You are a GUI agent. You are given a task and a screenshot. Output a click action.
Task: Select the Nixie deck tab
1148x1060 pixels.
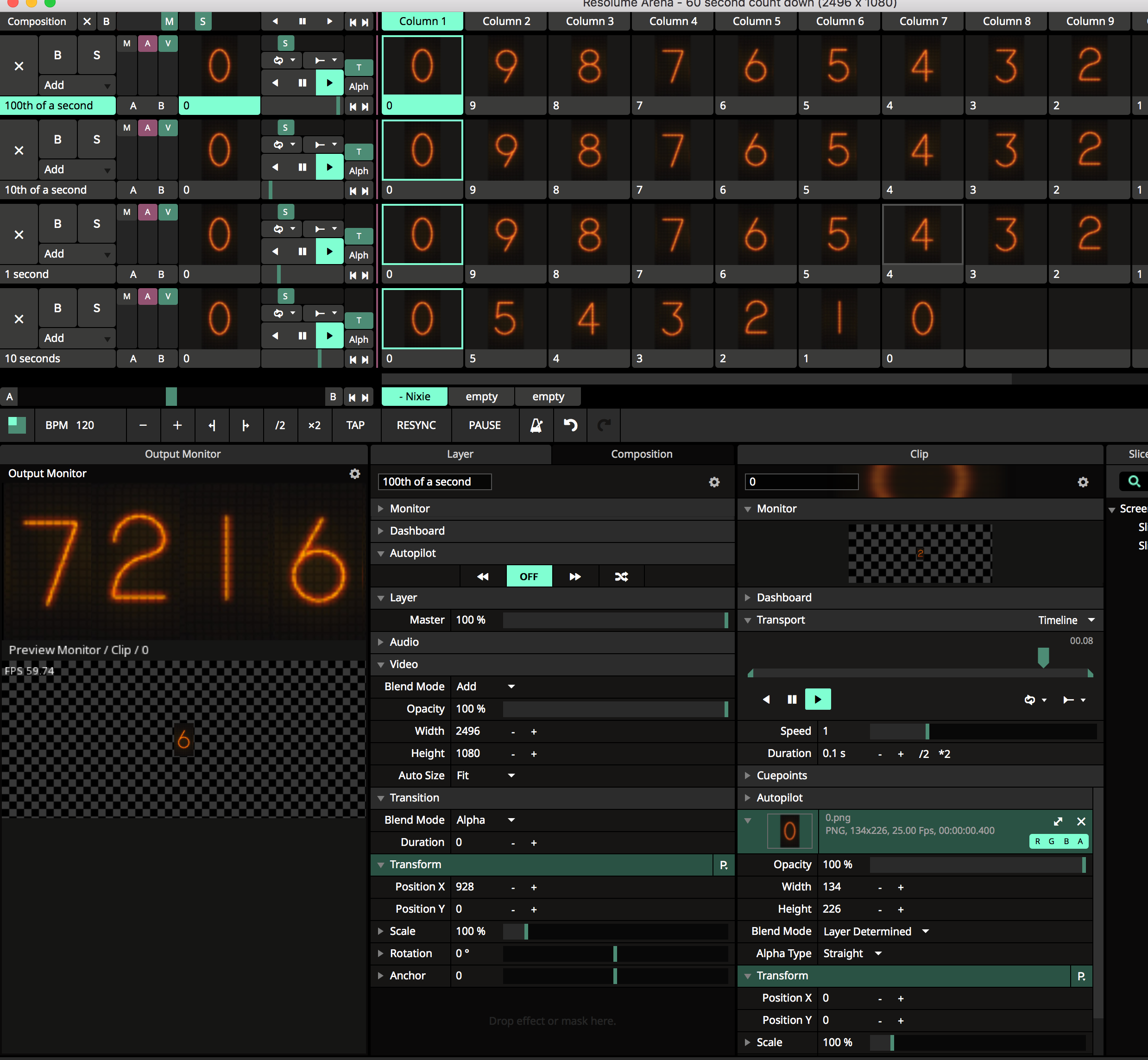(x=415, y=397)
